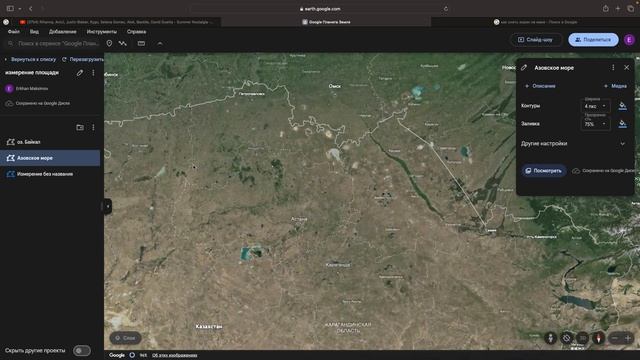Screen dimensions: 640x360
Task: Zoom out with the minus button
Action: pos(615,338)
